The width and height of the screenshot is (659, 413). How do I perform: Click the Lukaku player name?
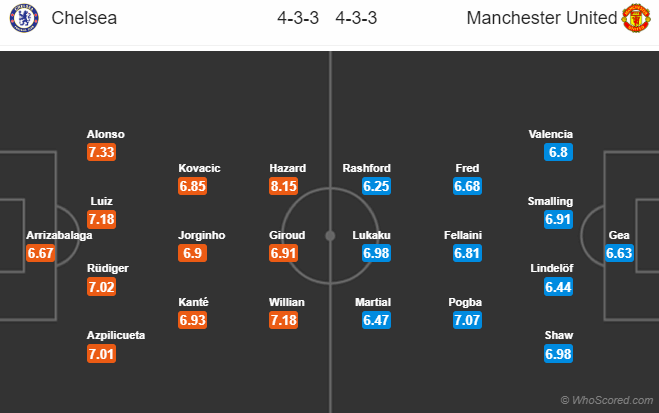point(372,235)
